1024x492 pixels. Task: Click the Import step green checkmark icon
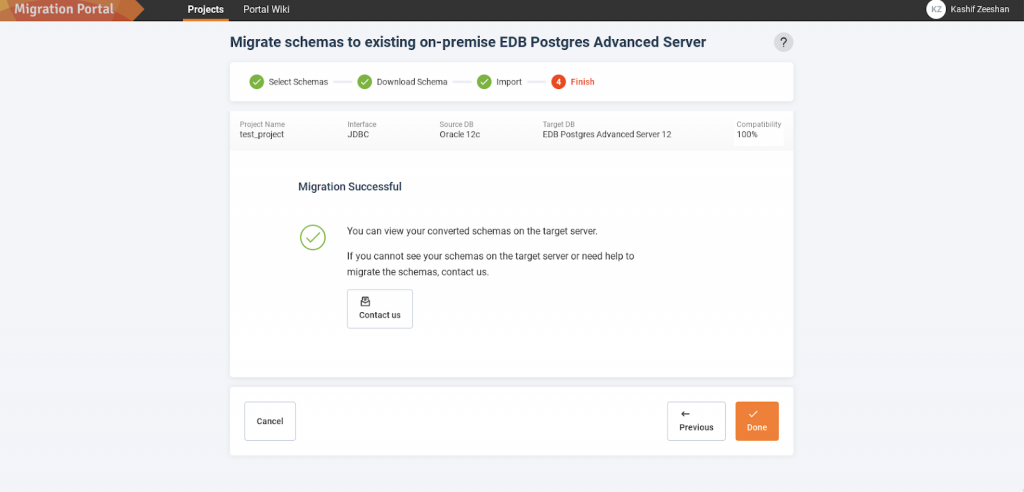tap(484, 82)
